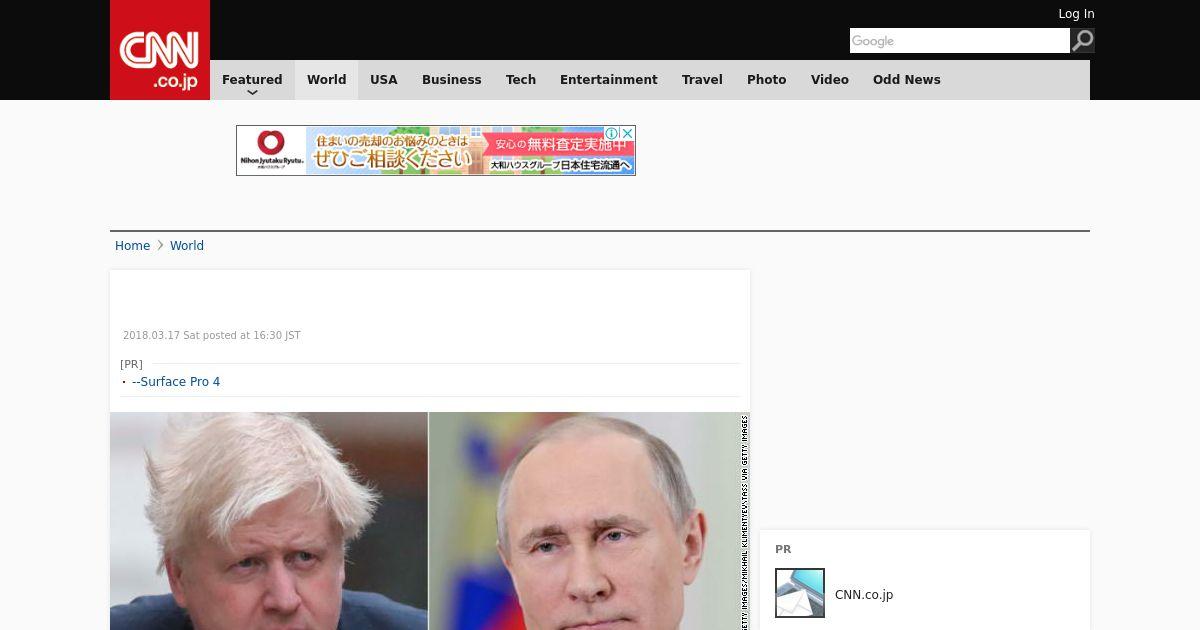
Task: Click the CNN.co.jp PR link text
Action: pos(864,595)
